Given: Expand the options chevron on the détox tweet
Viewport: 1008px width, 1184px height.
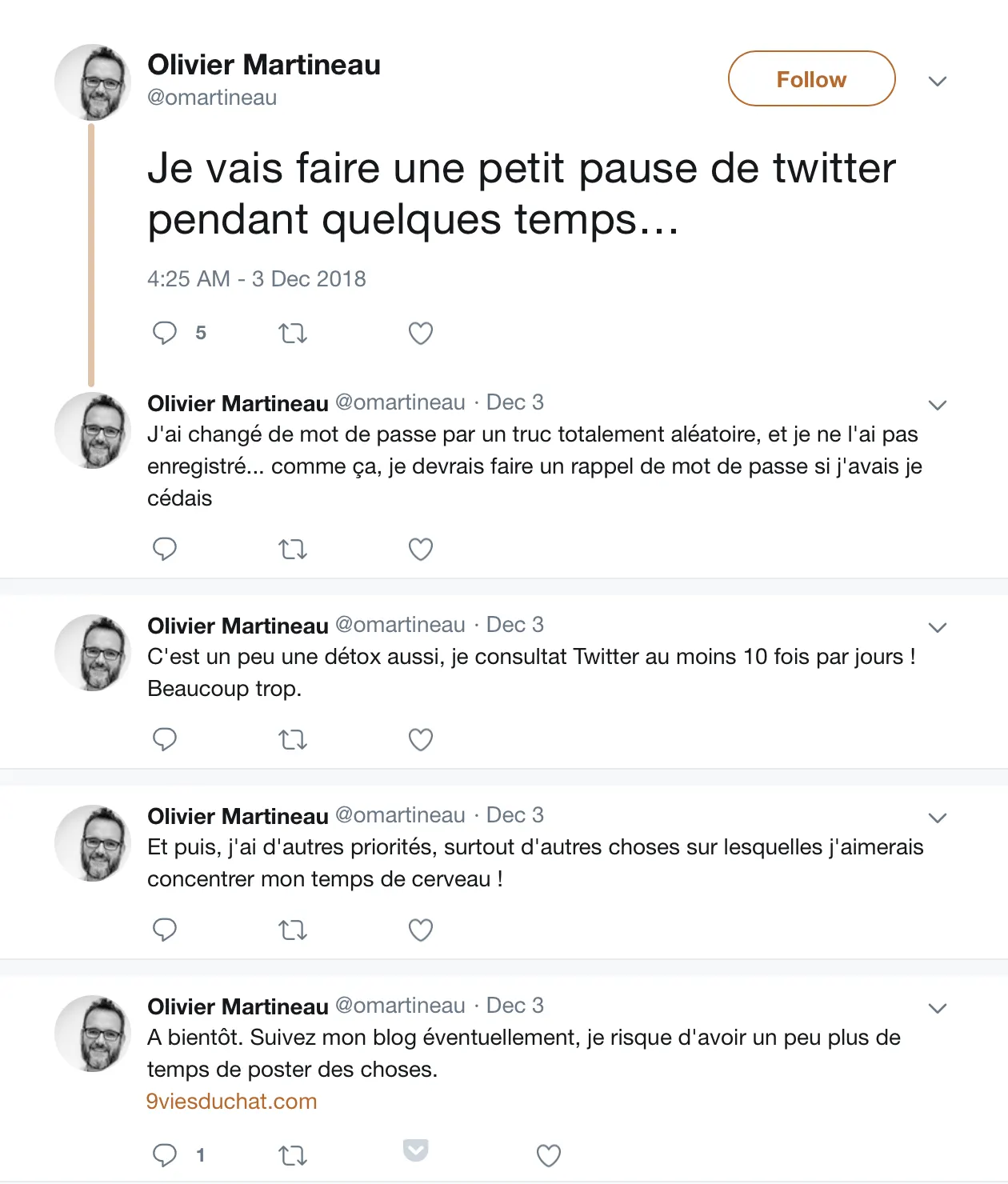Looking at the screenshot, I should 938,627.
